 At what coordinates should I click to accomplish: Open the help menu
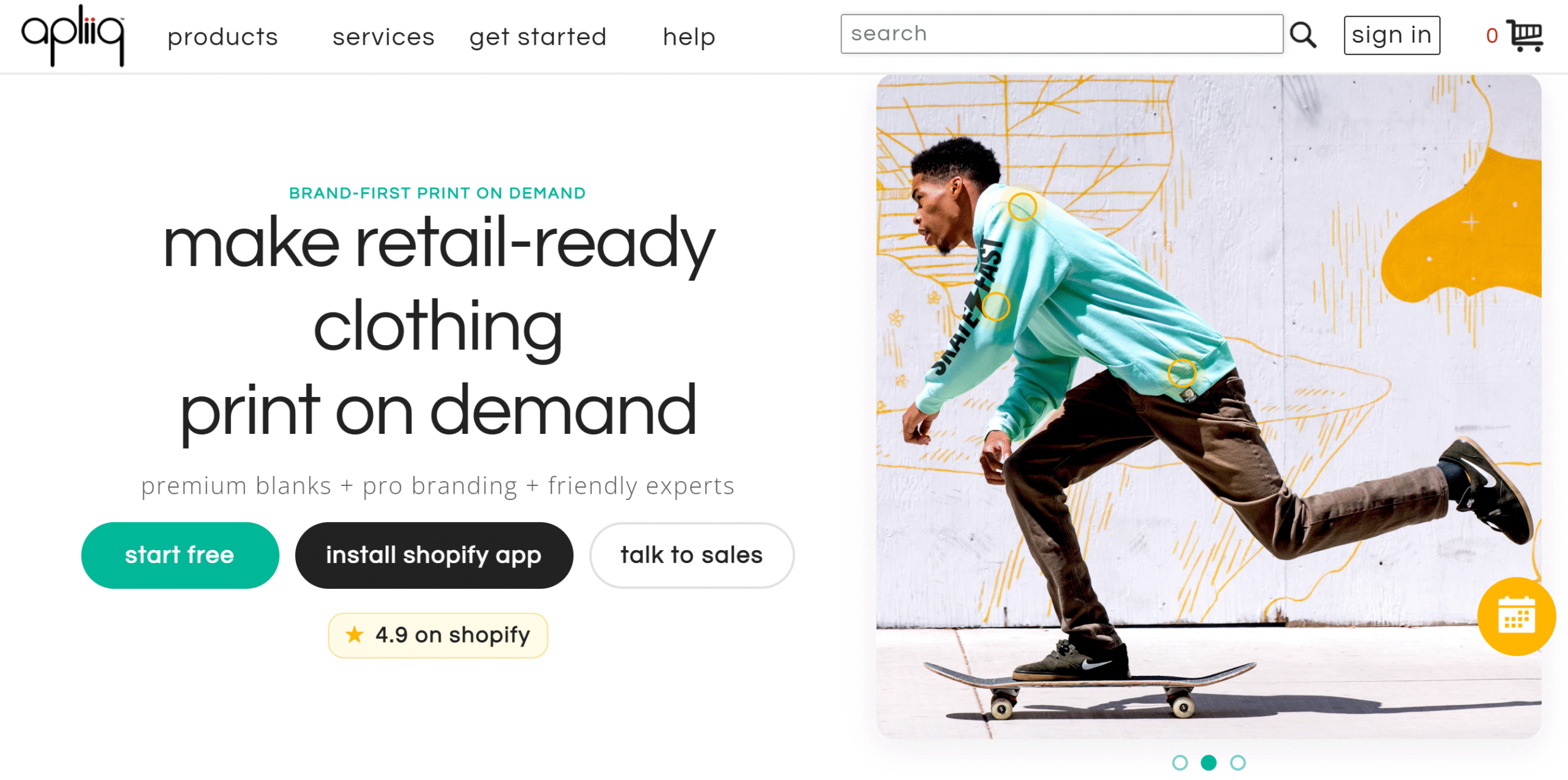click(689, 37)
